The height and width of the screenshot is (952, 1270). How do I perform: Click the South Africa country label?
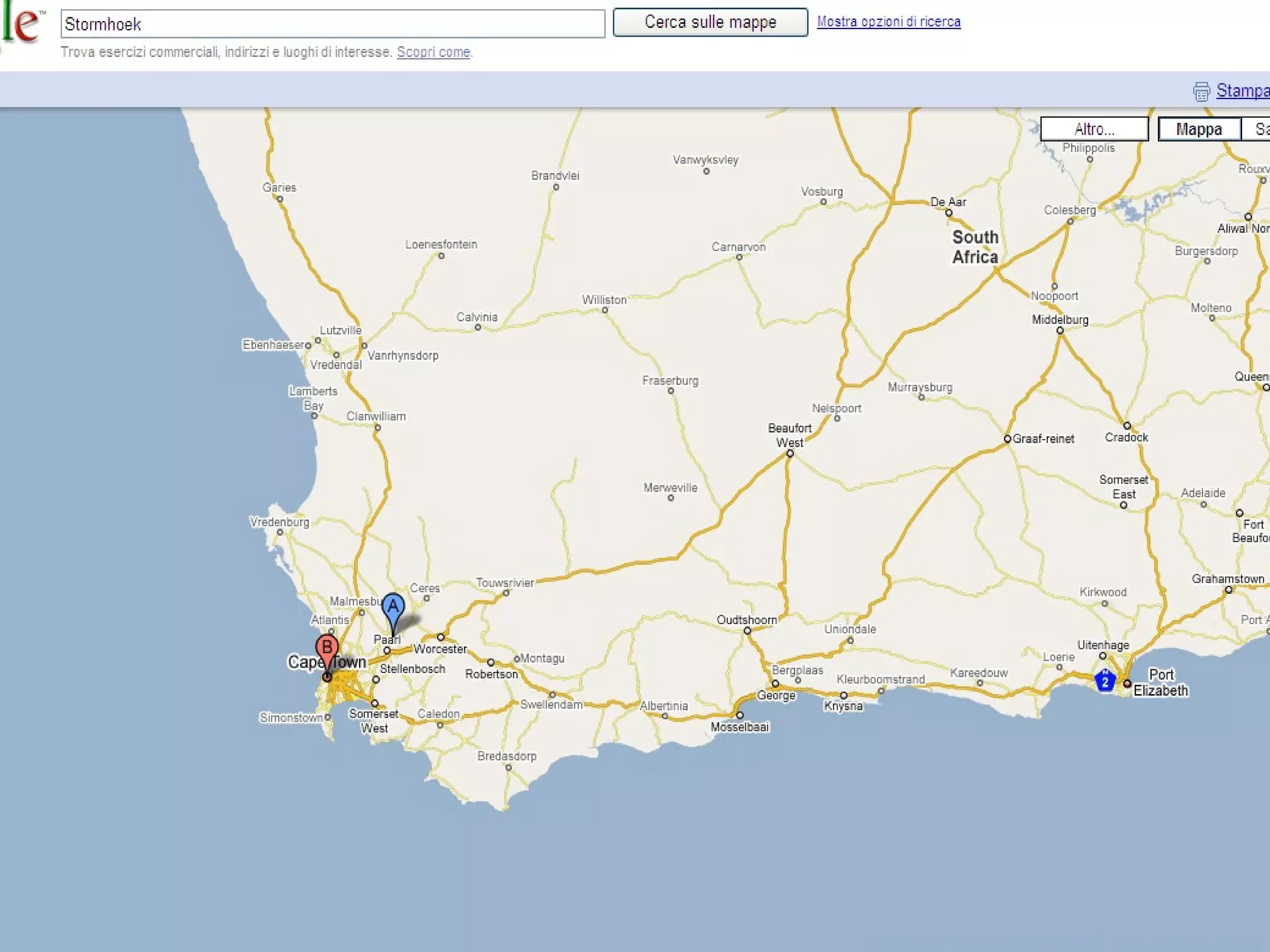pyautogui.click(x=975, y=247)
